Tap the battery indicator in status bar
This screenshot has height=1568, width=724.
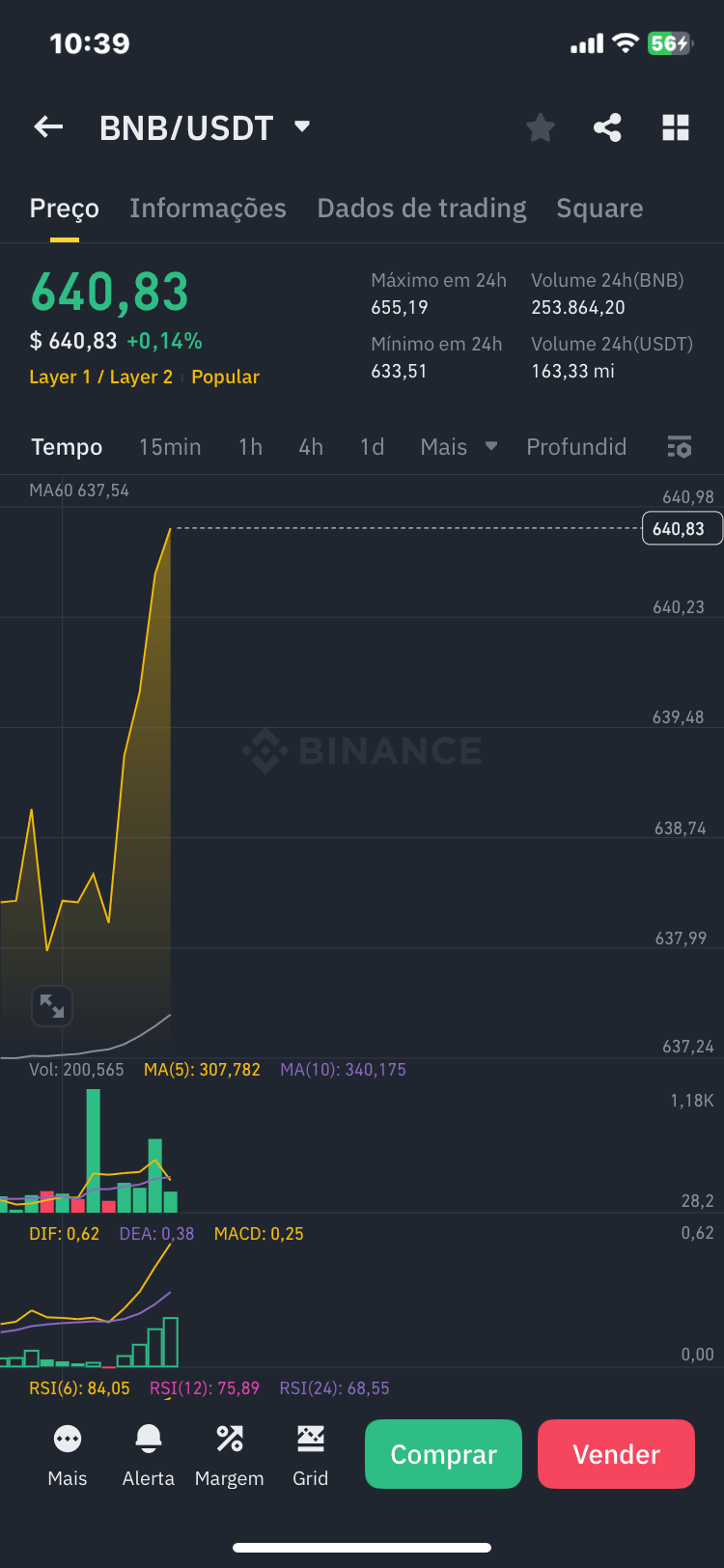(670, 43)
